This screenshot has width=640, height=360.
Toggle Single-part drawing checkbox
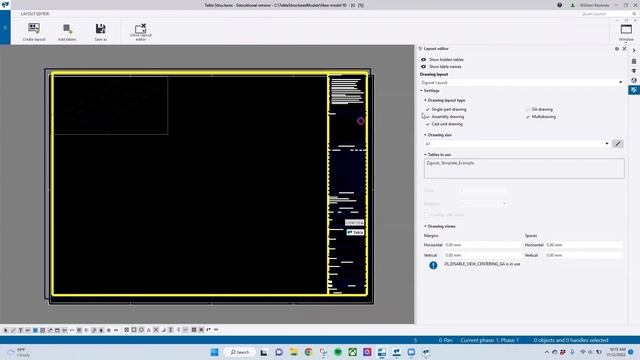428,109
